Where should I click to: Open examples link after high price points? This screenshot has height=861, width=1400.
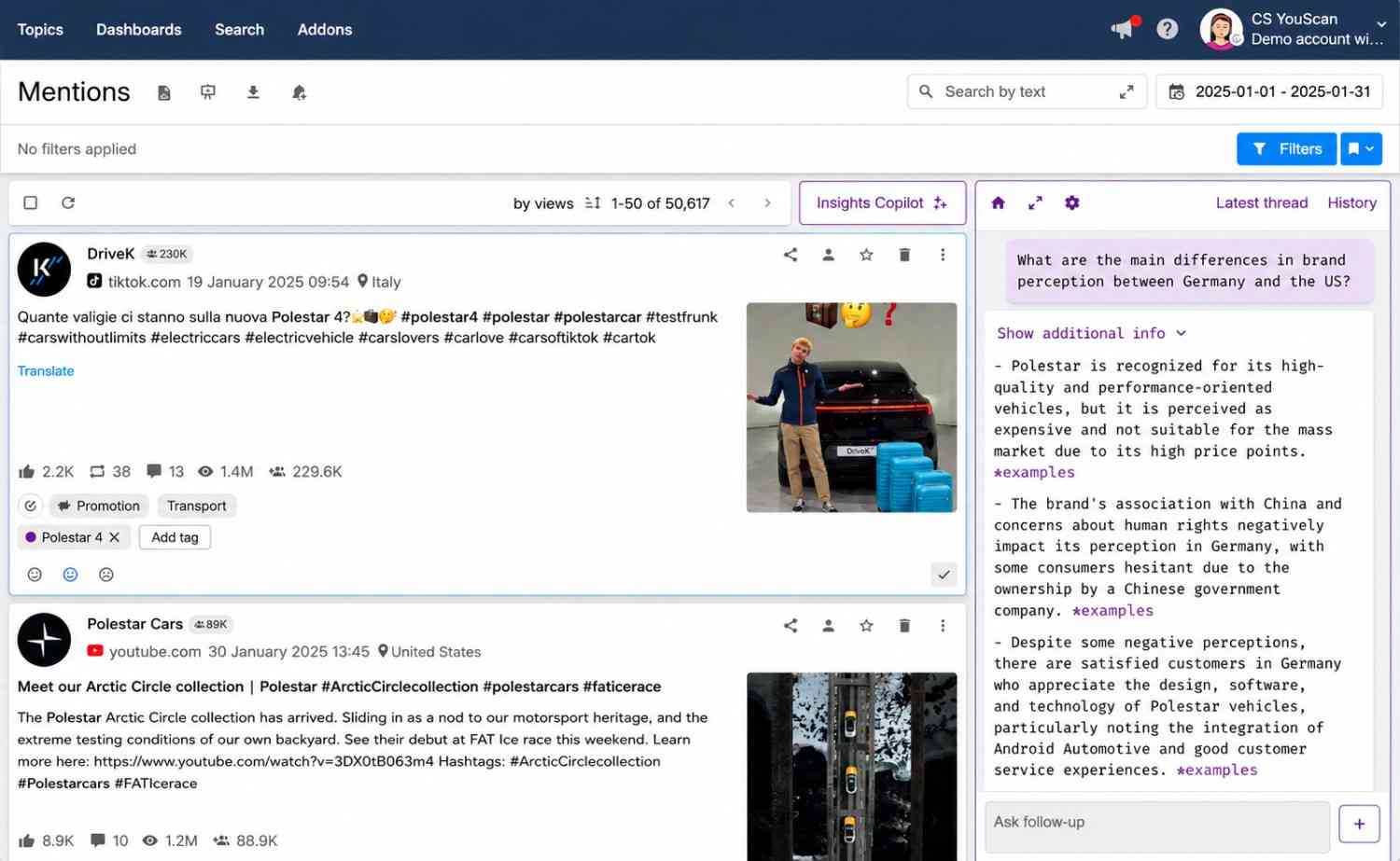pos(1034,472)
